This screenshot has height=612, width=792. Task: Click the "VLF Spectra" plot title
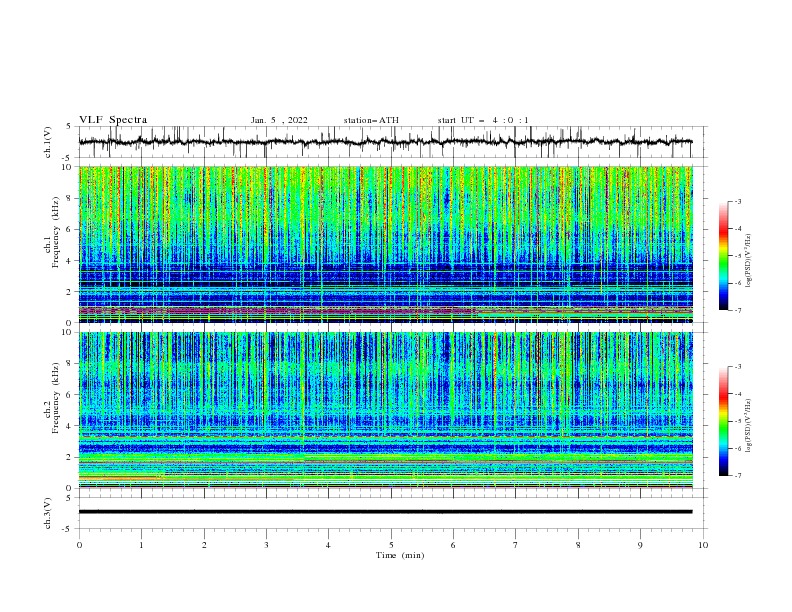pyautogui.click(x=113, y=120)
